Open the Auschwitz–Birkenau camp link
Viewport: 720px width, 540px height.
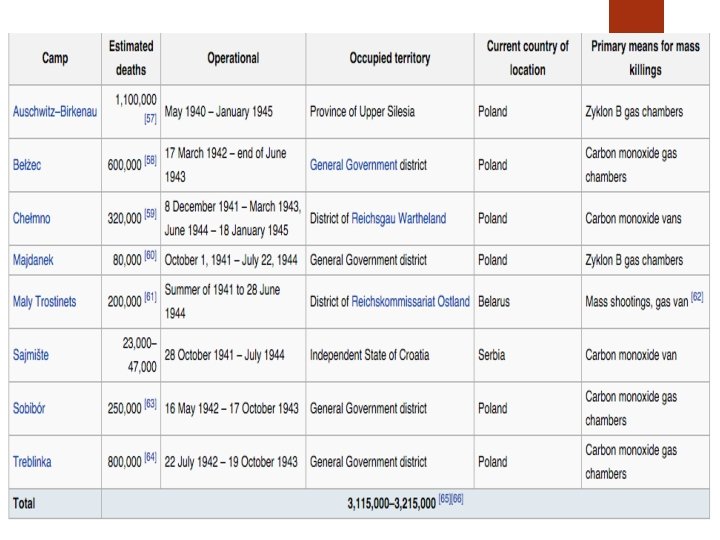coord(55,112)
